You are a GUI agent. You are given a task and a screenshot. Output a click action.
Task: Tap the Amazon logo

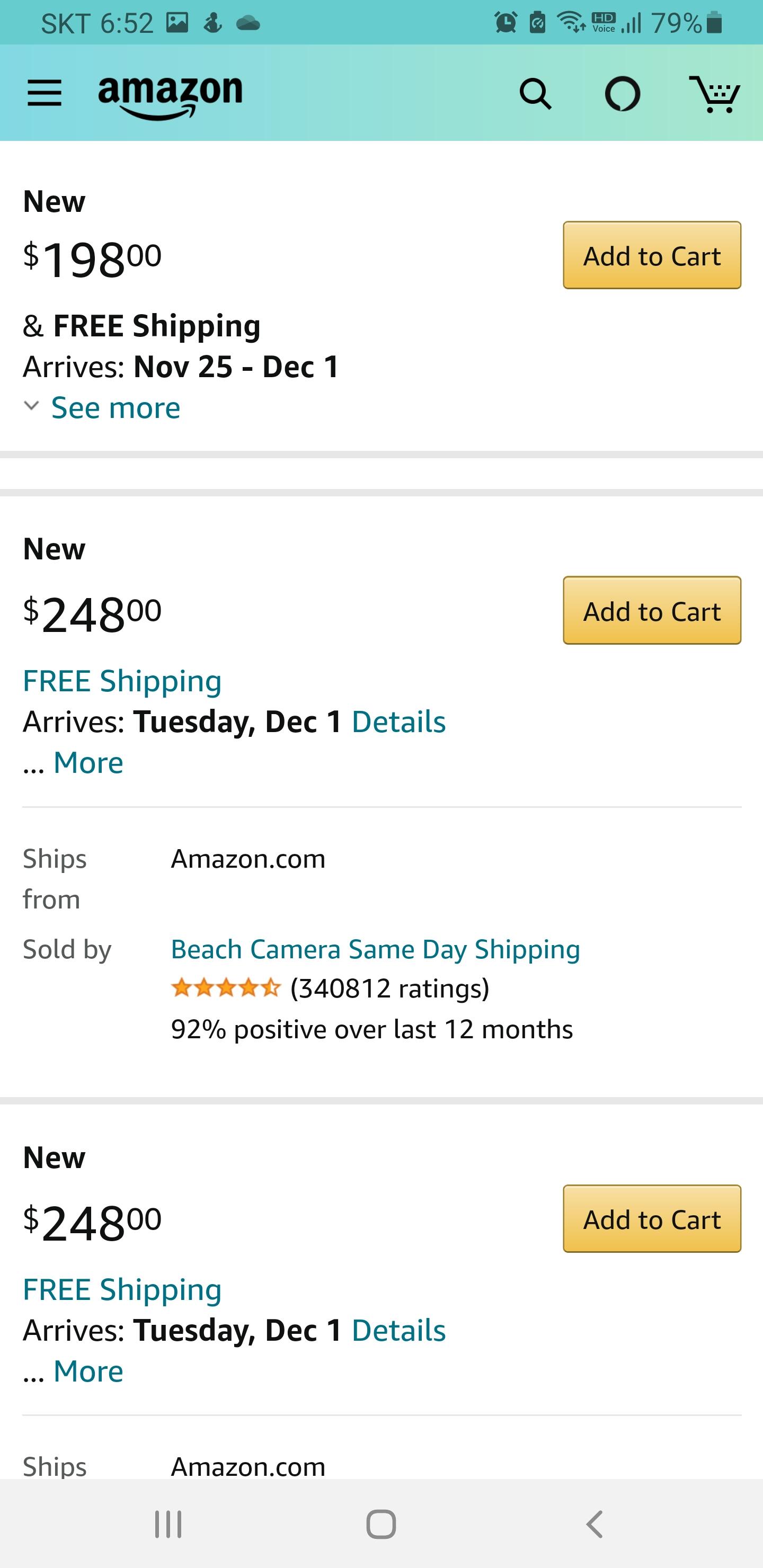(170, 95)
